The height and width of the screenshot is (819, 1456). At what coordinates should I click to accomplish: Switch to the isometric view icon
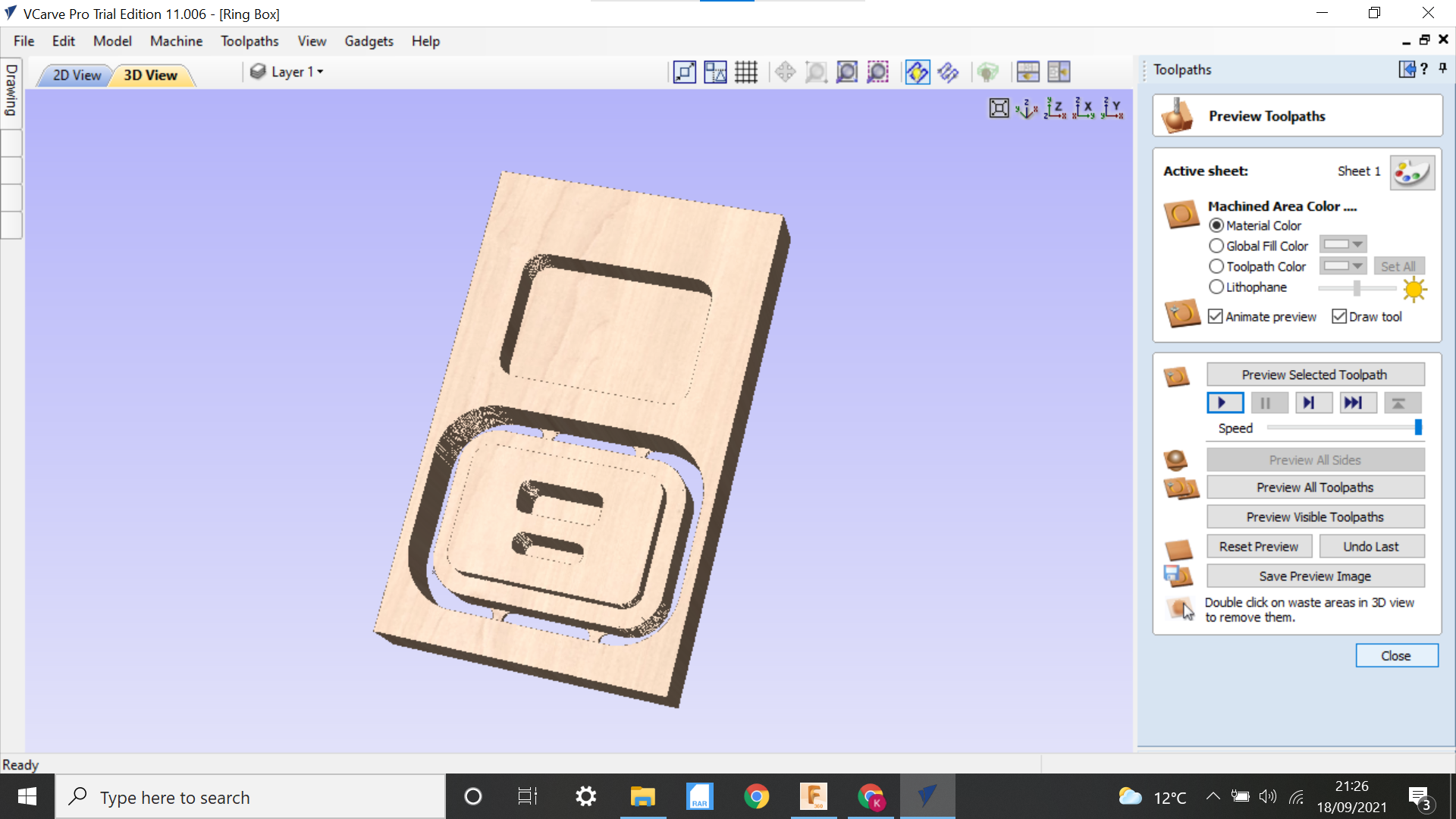click(1026, 108)
